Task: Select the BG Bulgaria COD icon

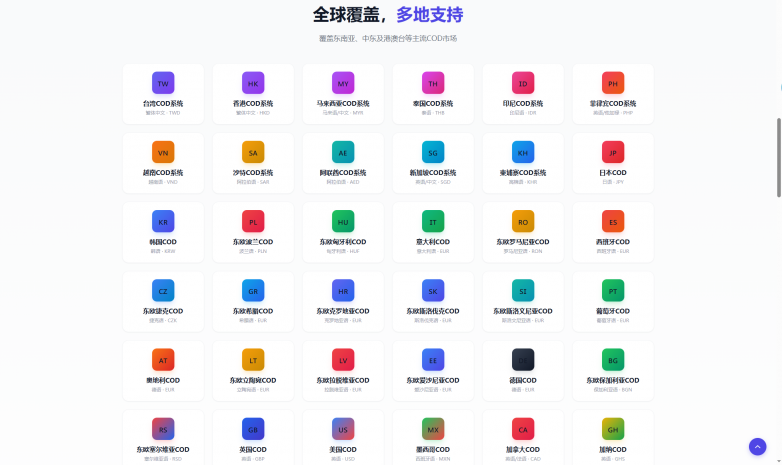Action: coord(613,360)
